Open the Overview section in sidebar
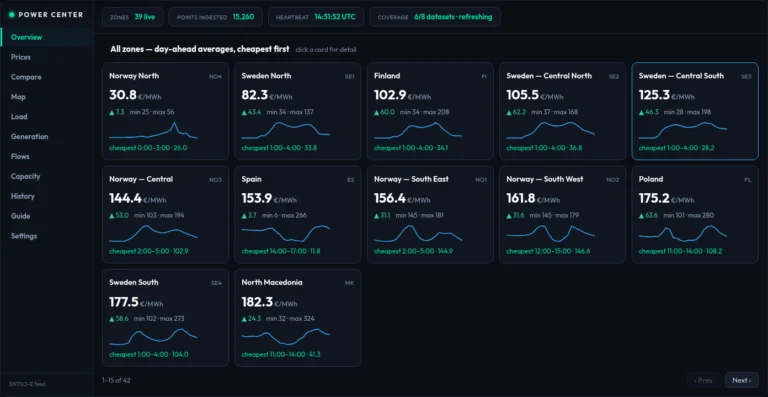 (x=47, y=37)
